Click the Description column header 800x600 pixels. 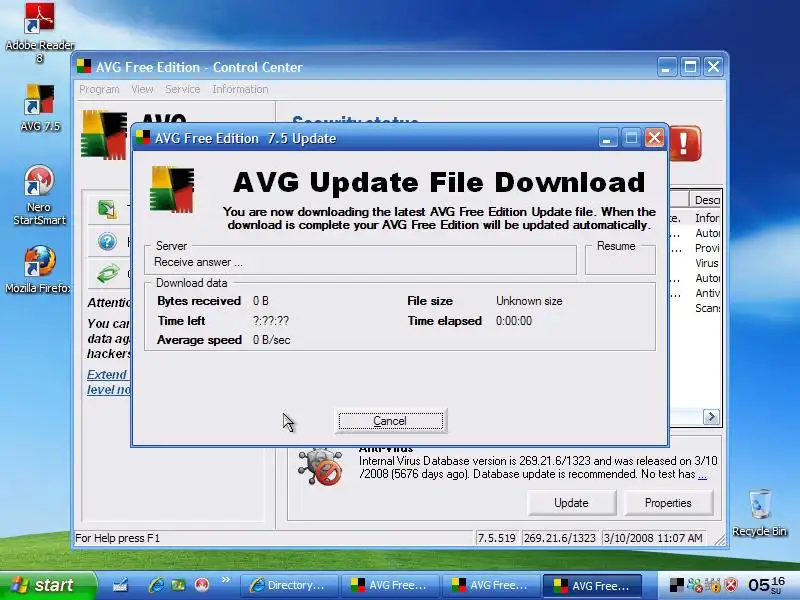point(705,199)
